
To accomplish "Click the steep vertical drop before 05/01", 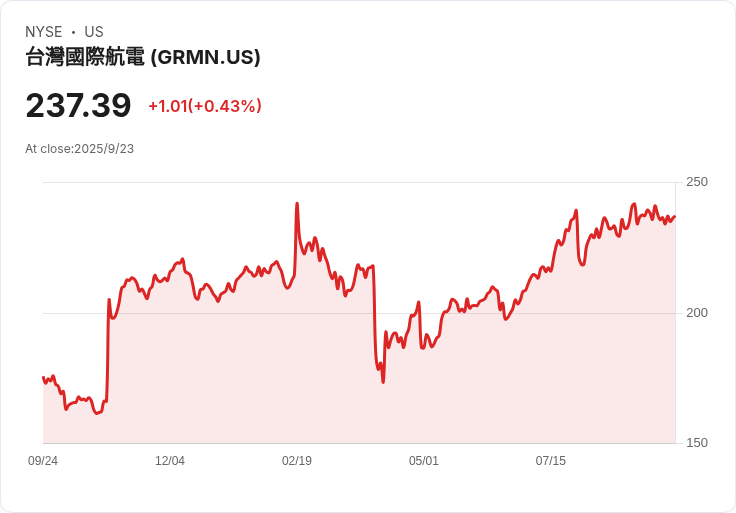I will coord(375,320).
